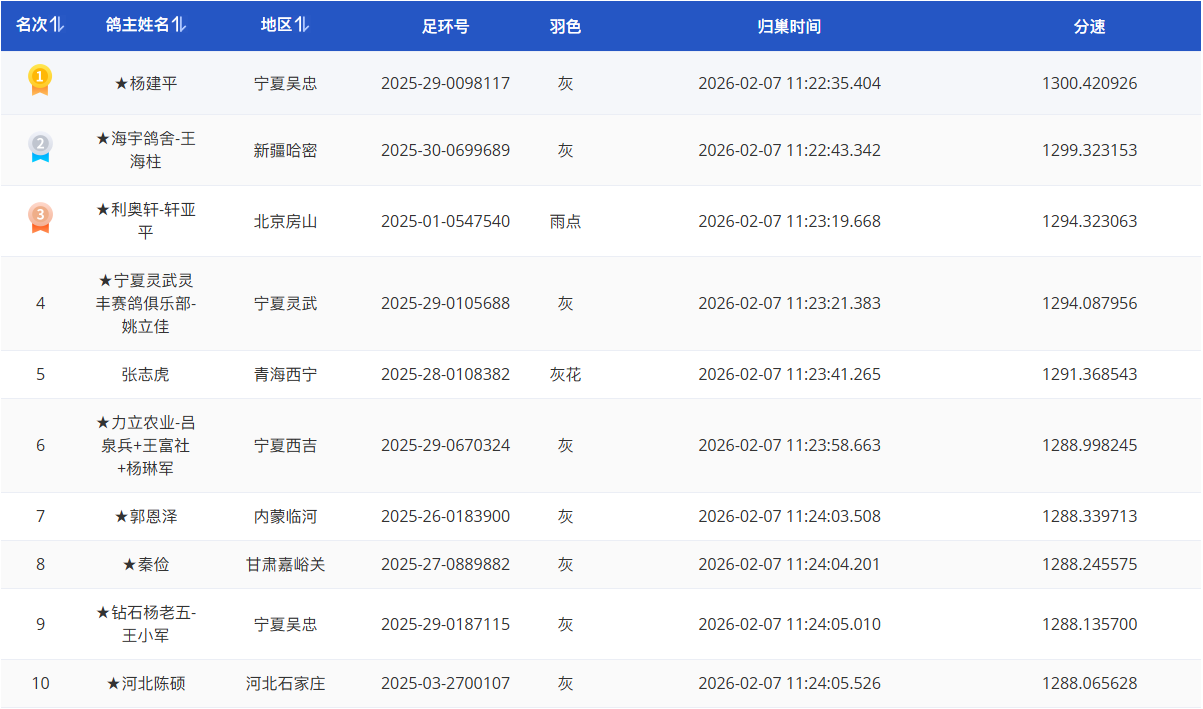Open owner ★郭恩泽 entry
Viewport: 1203px width, 709px height.
tap(146, 516)
